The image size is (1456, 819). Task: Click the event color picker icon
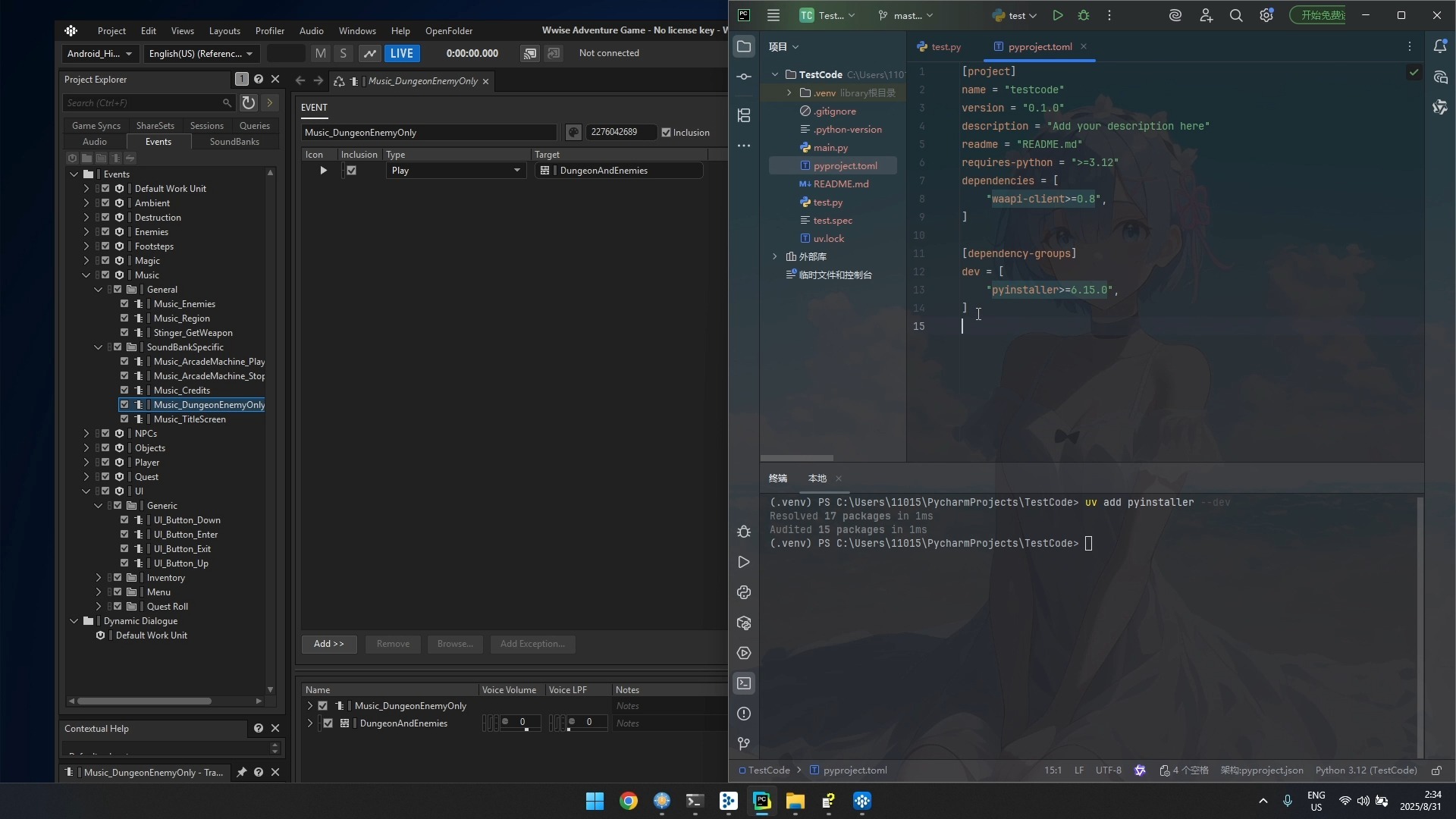click(573, 132)
